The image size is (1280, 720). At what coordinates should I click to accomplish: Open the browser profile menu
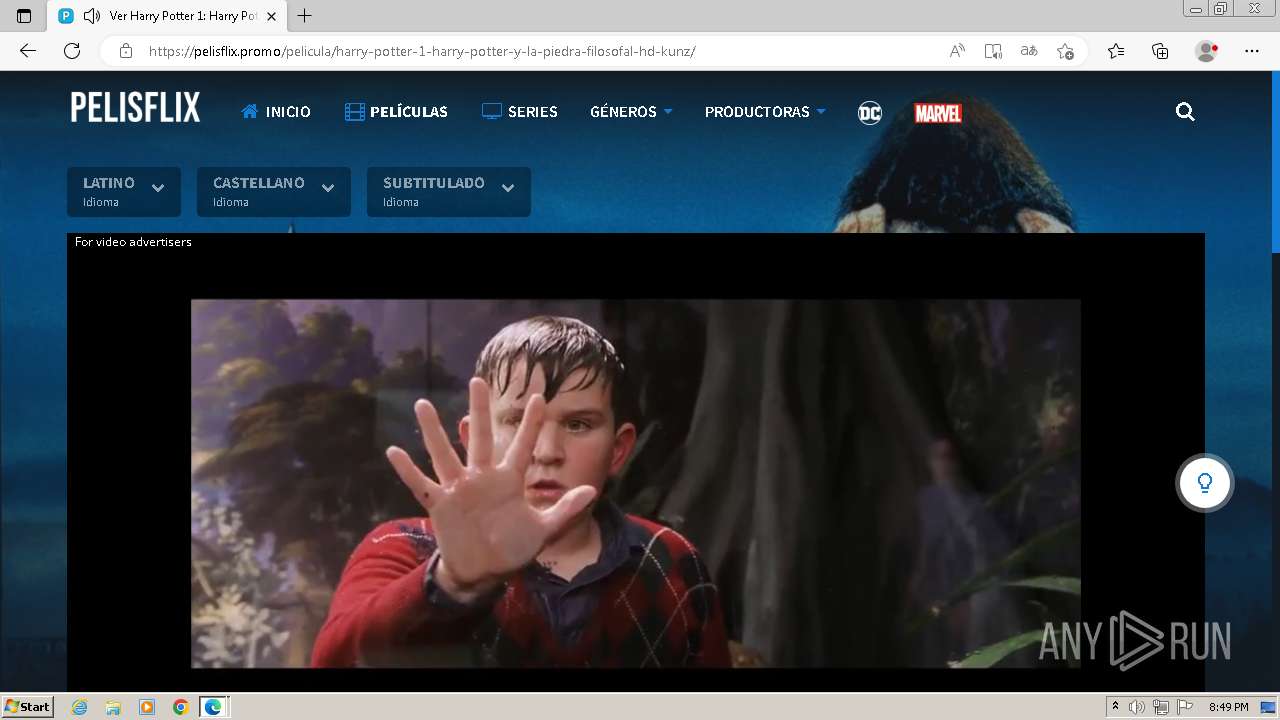1207,51
